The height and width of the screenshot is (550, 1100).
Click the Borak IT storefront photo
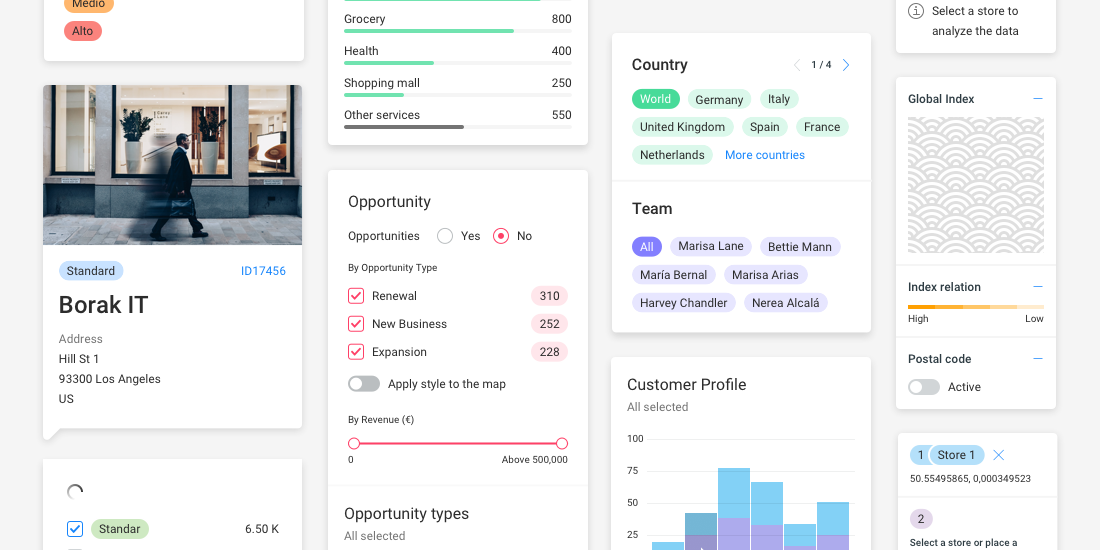(x=172, y=165)
